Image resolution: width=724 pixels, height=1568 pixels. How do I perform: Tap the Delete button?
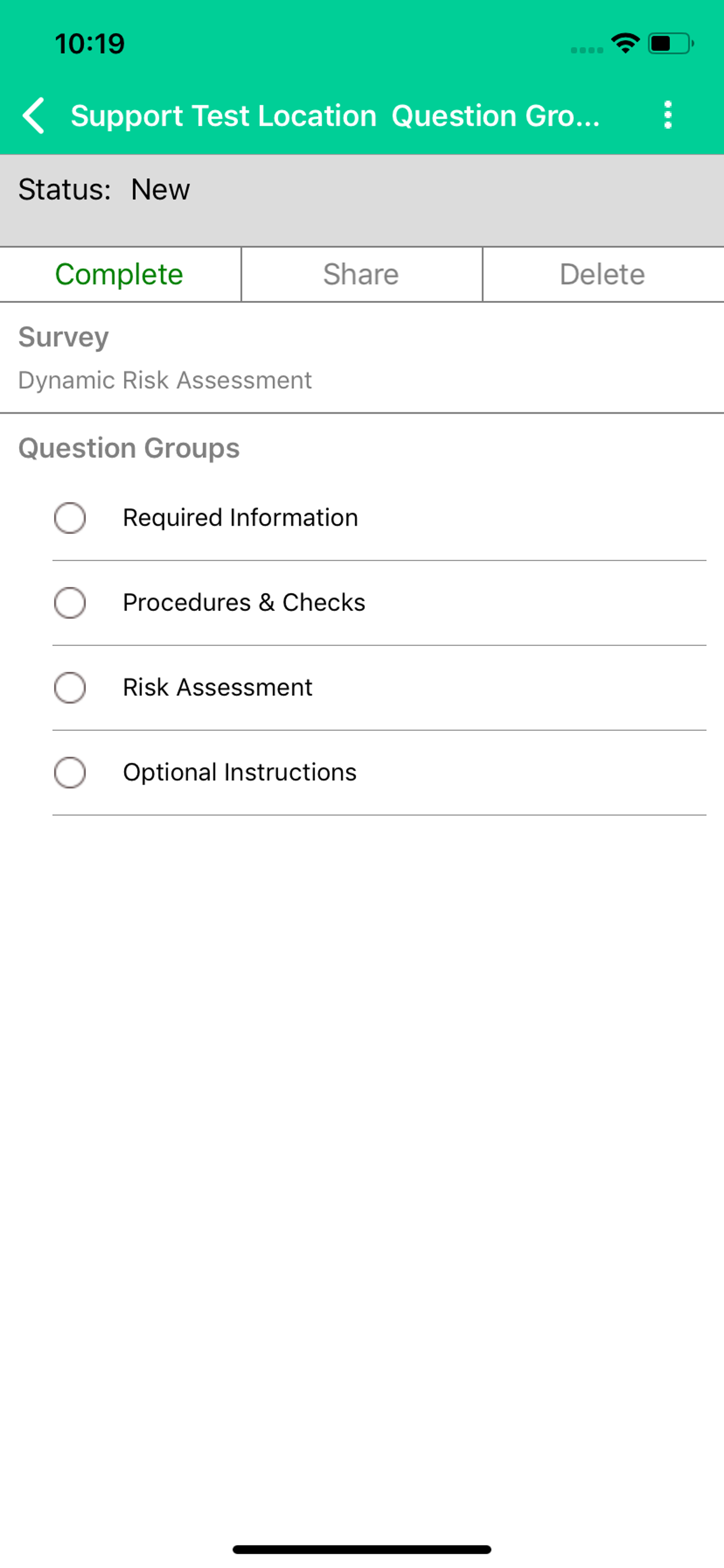pos(603,275)
